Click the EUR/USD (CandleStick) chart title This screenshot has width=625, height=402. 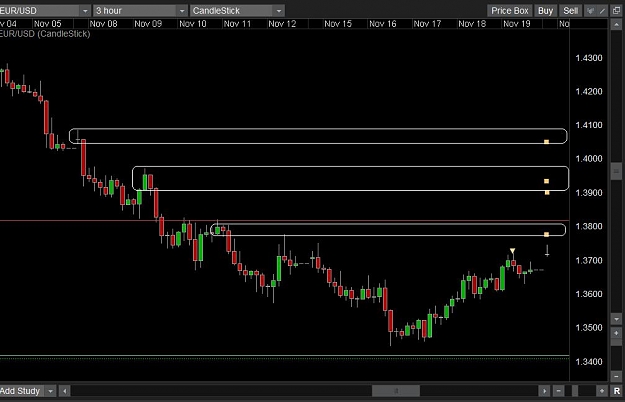[x=45, y=34]
